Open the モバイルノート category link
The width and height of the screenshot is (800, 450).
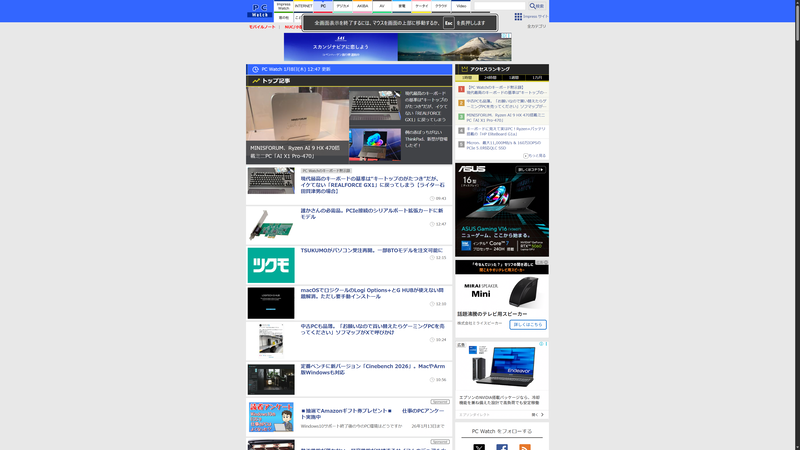click(x=262, y=27)
